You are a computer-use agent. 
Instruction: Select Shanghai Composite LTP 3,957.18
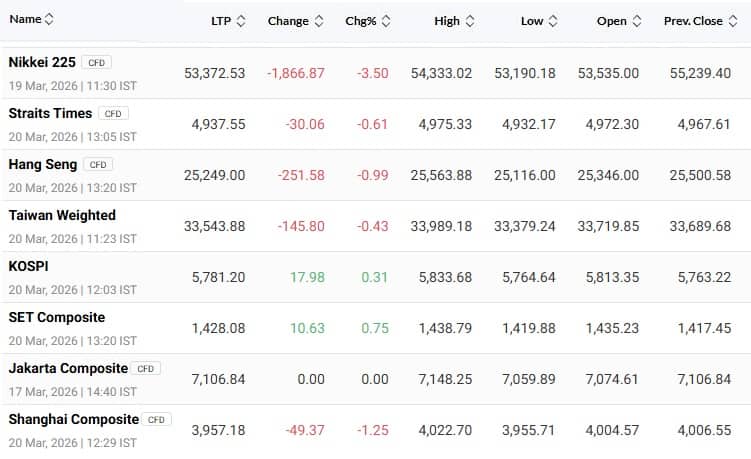(x=218, y=430)
